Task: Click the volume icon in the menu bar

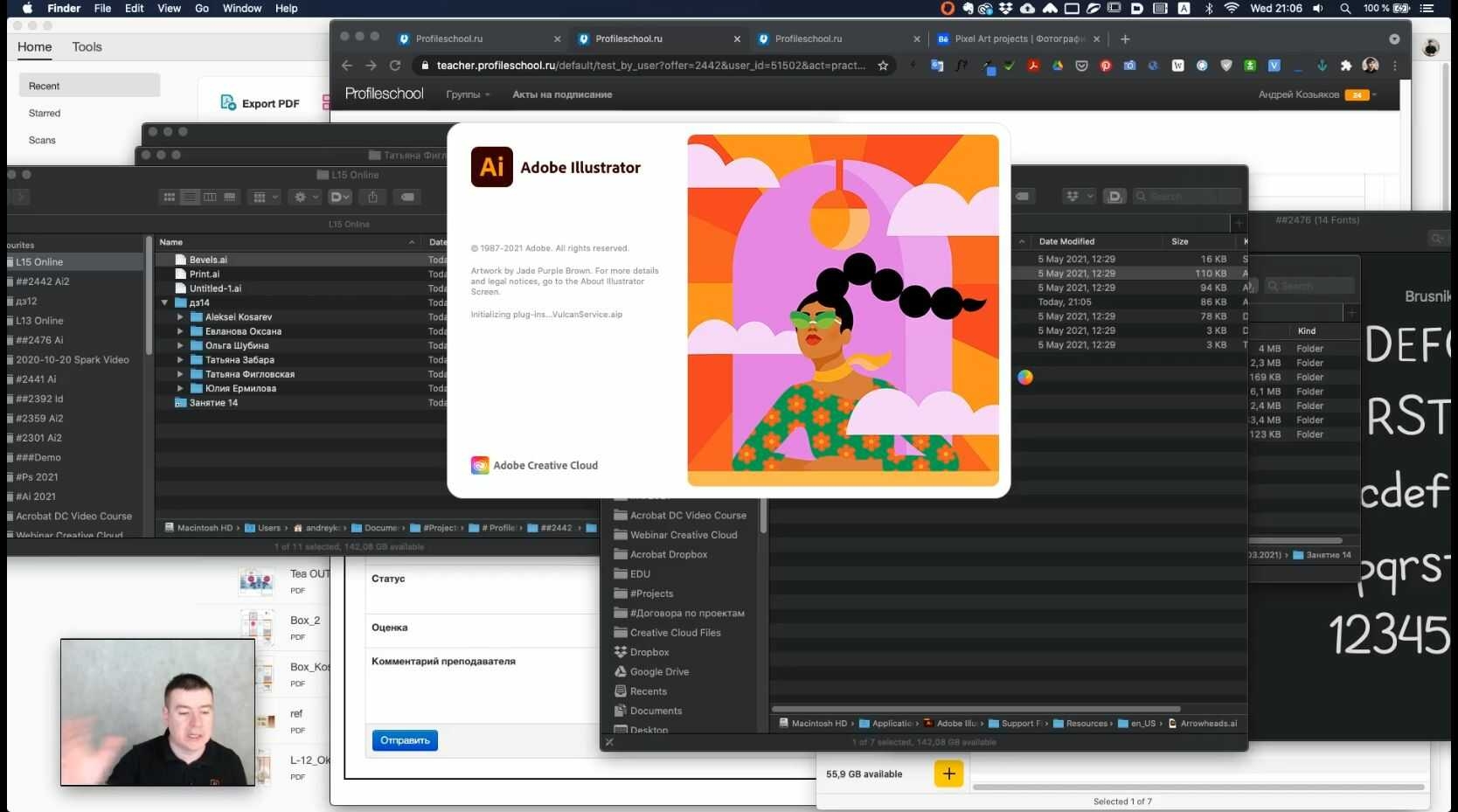Action: pos(1319,9)
